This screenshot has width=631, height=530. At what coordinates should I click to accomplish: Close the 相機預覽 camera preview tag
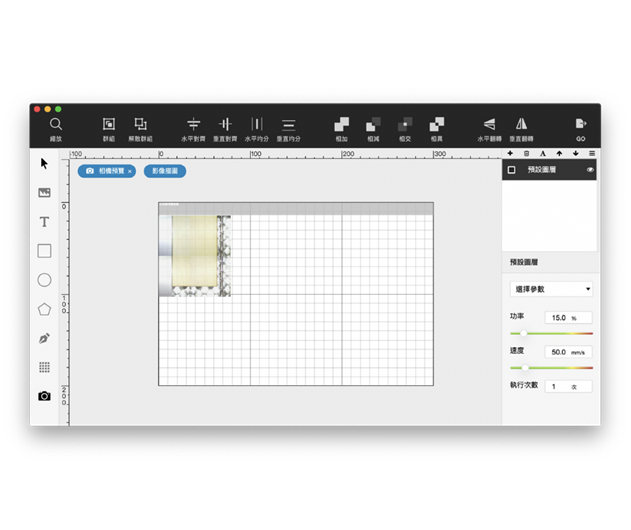(x=129, y=172)
